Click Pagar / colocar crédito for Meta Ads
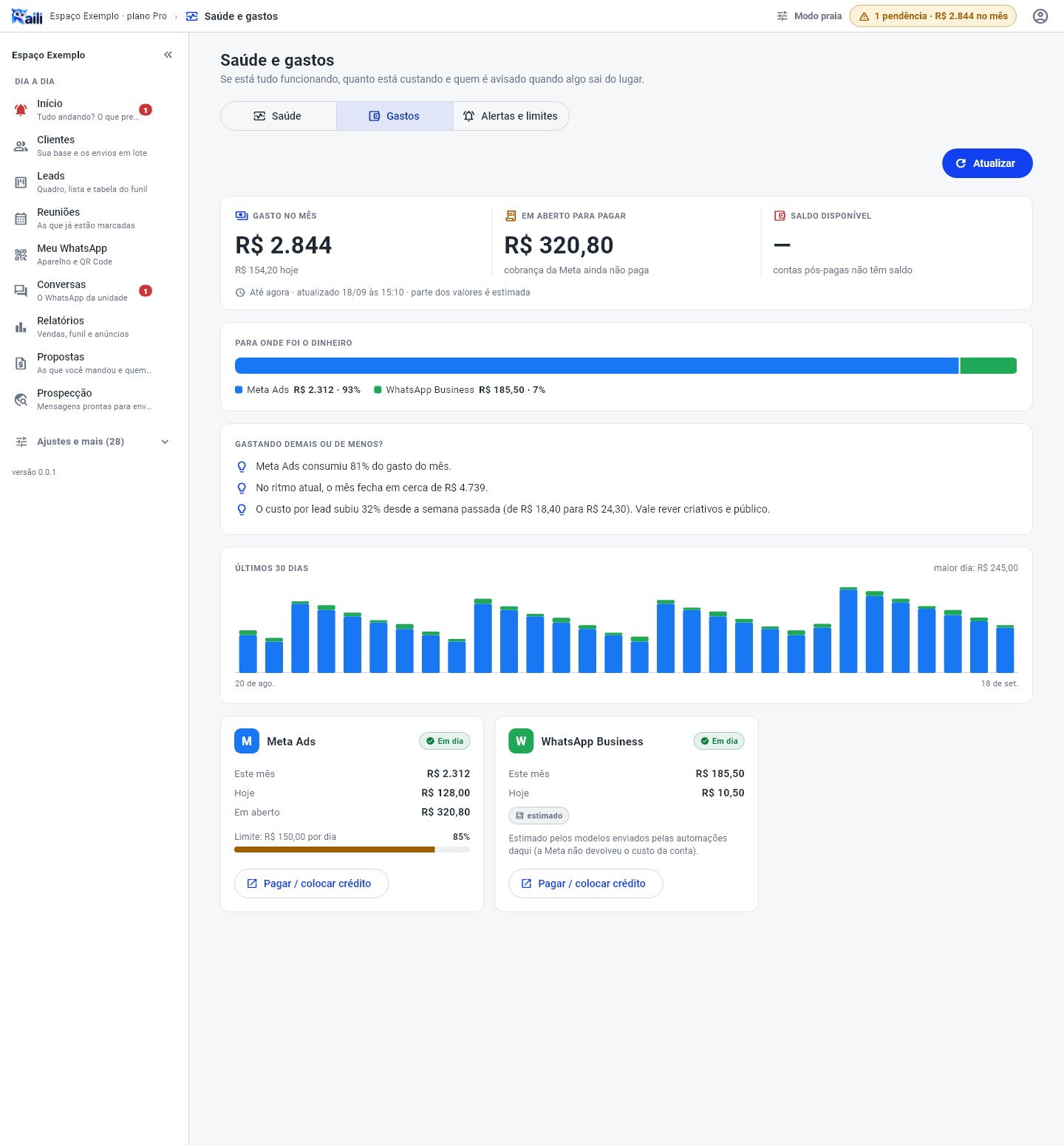1064x1145 pixels. tap(311, 883)
